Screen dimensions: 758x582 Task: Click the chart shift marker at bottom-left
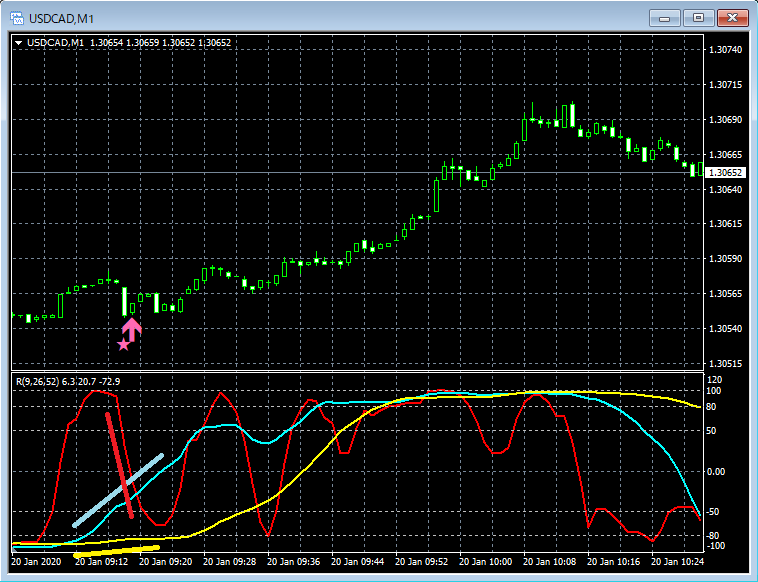(14, 551)
